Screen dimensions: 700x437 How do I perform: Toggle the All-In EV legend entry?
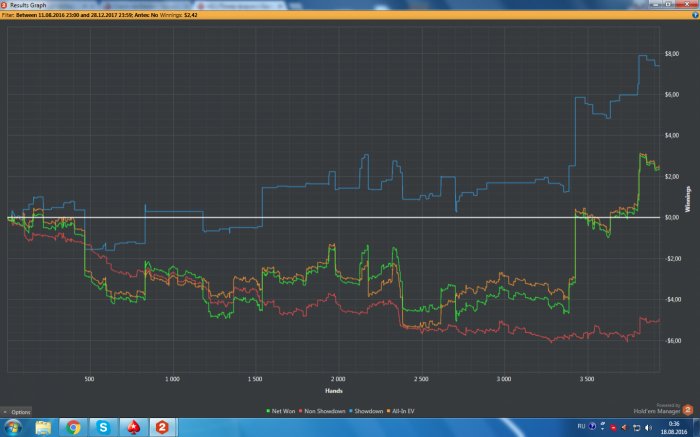[400, 411]
